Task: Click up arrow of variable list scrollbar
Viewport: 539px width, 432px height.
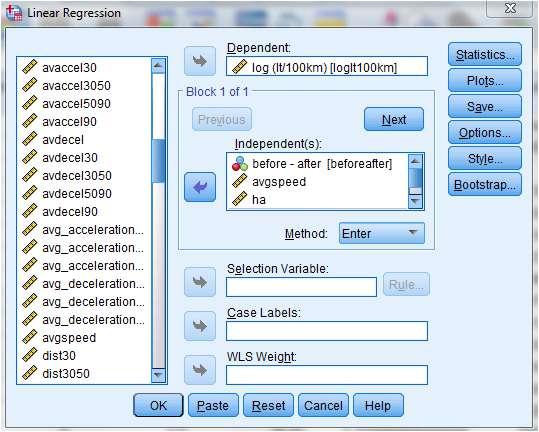Action: click(158, 65)
